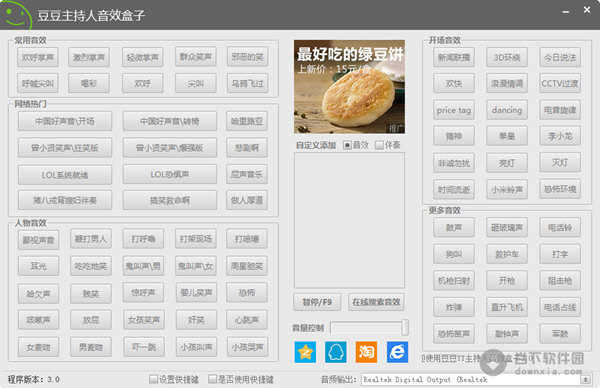Launch the Internet Explorer icon
Screen dimensions: 600x388
[x=397, y=352]
